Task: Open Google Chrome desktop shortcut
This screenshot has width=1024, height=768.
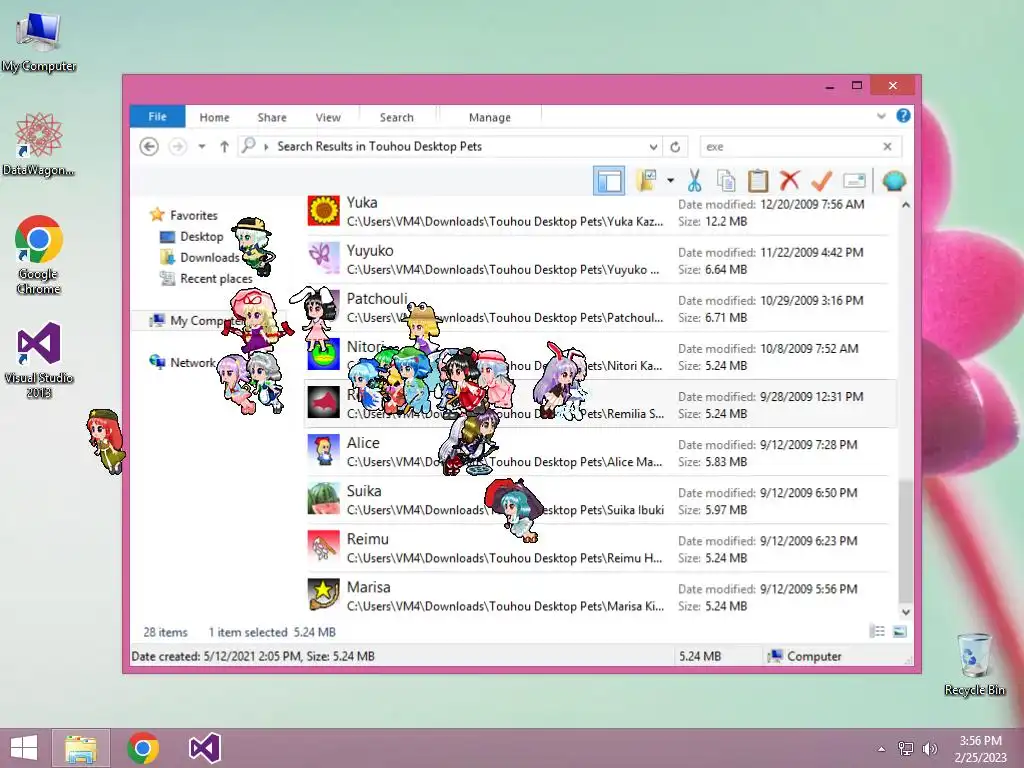Action: click(39, 255)
